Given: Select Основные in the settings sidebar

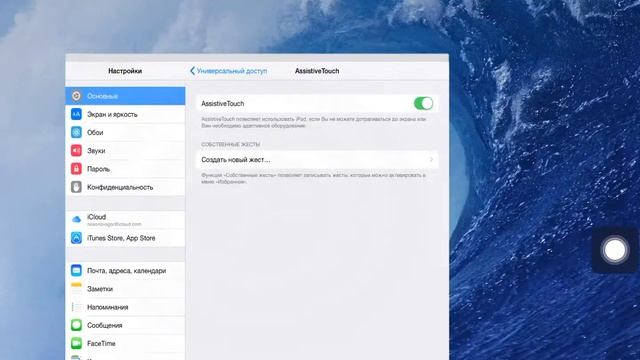Looking at the screenshot, I should pos(125,96).
